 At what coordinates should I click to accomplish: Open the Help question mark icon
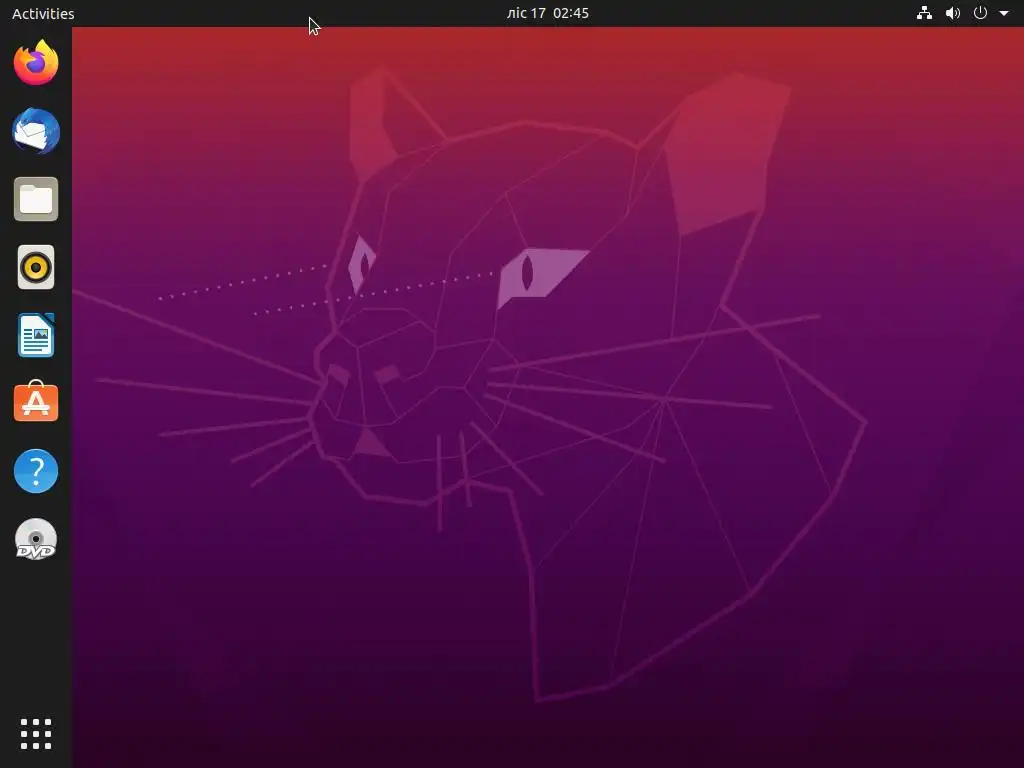(36, 471)
